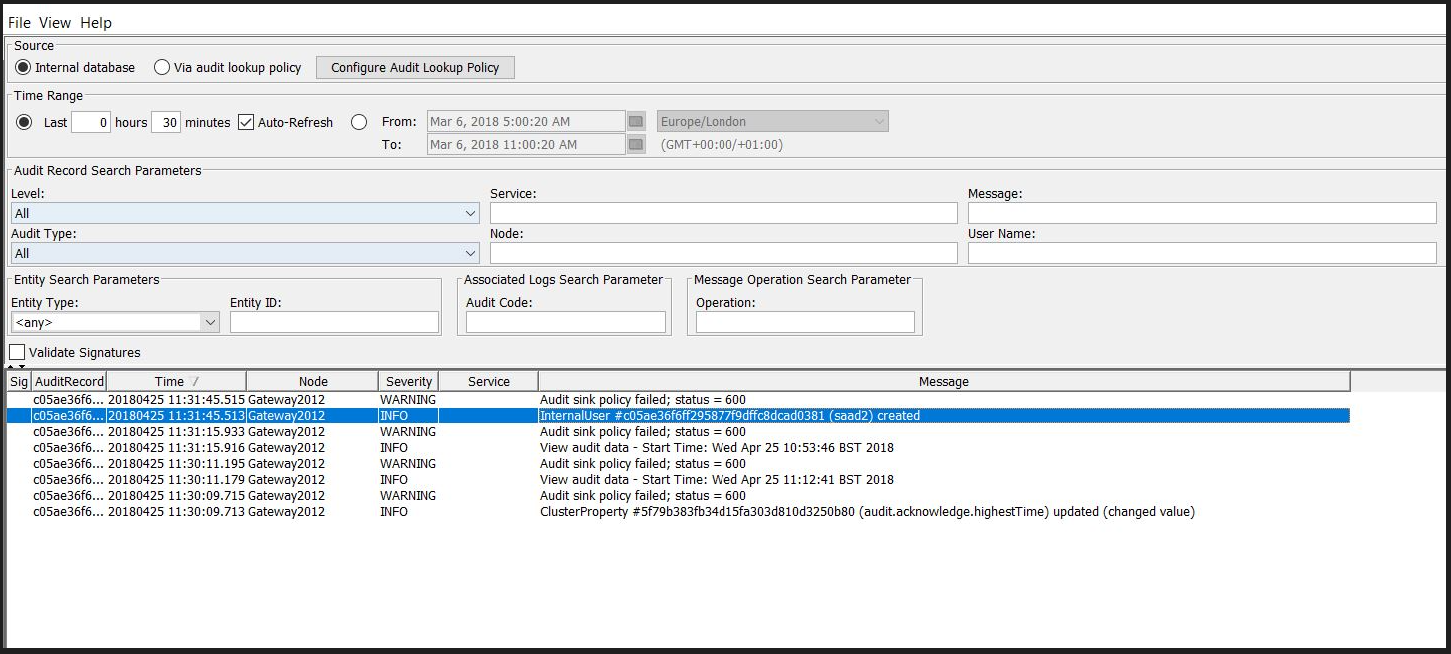Open the To date calendar picker icon

tap(636, 145)
